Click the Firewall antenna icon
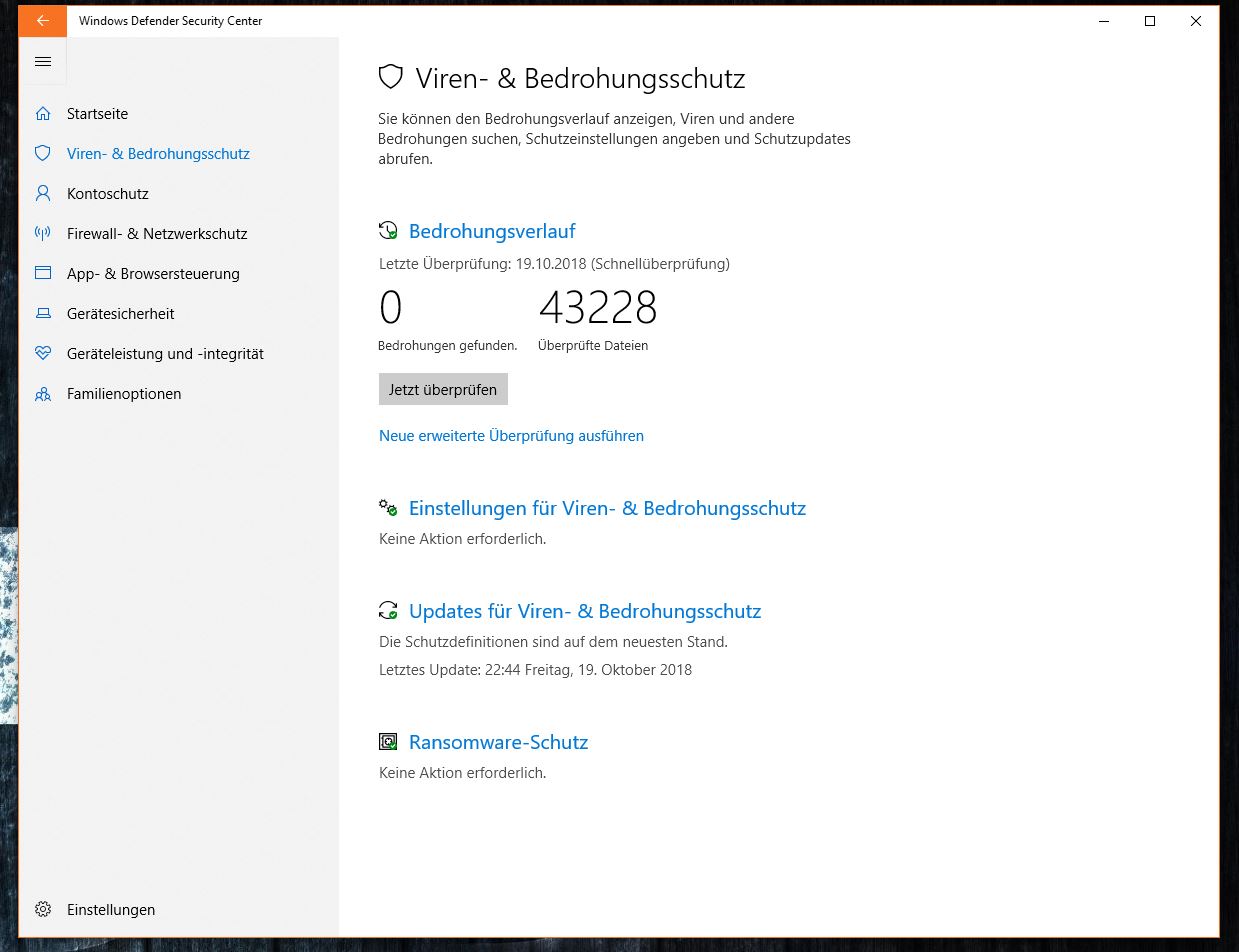This screenshot has width=1239, height=952. (x=42, y=234)
